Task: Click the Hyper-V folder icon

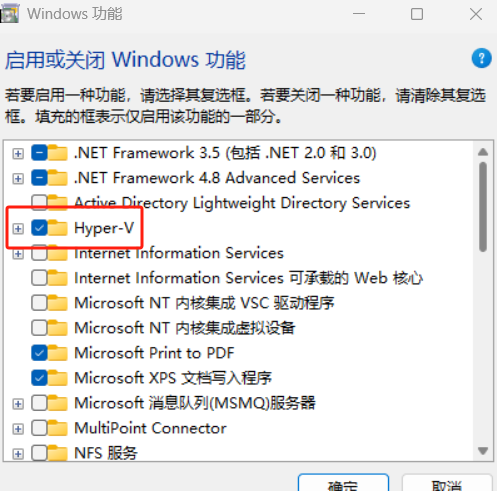Action: (58, 228)
